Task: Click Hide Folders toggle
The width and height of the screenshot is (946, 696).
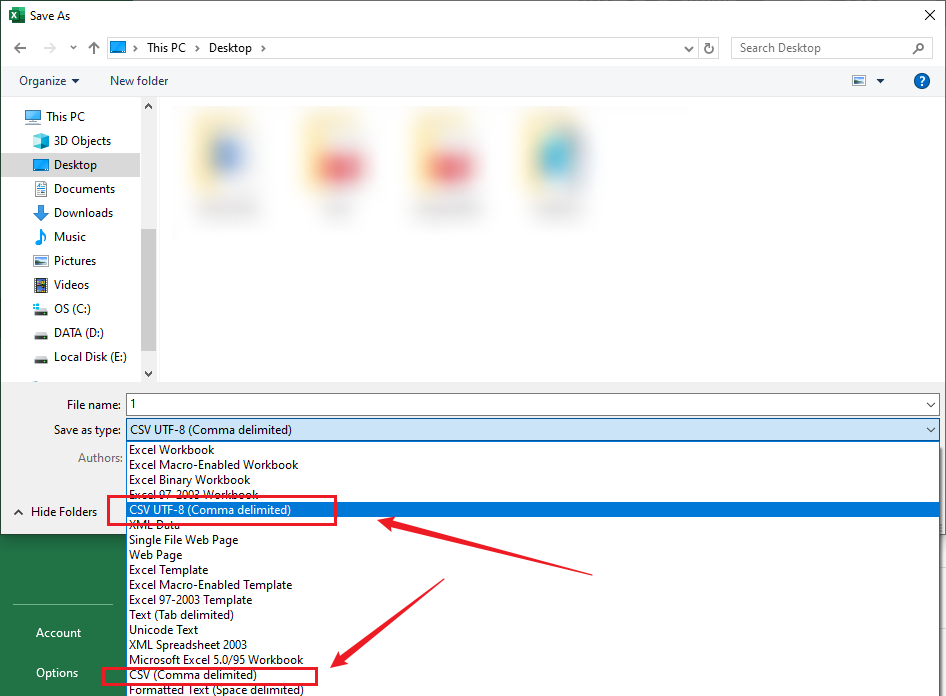Action: pos(56,511)
